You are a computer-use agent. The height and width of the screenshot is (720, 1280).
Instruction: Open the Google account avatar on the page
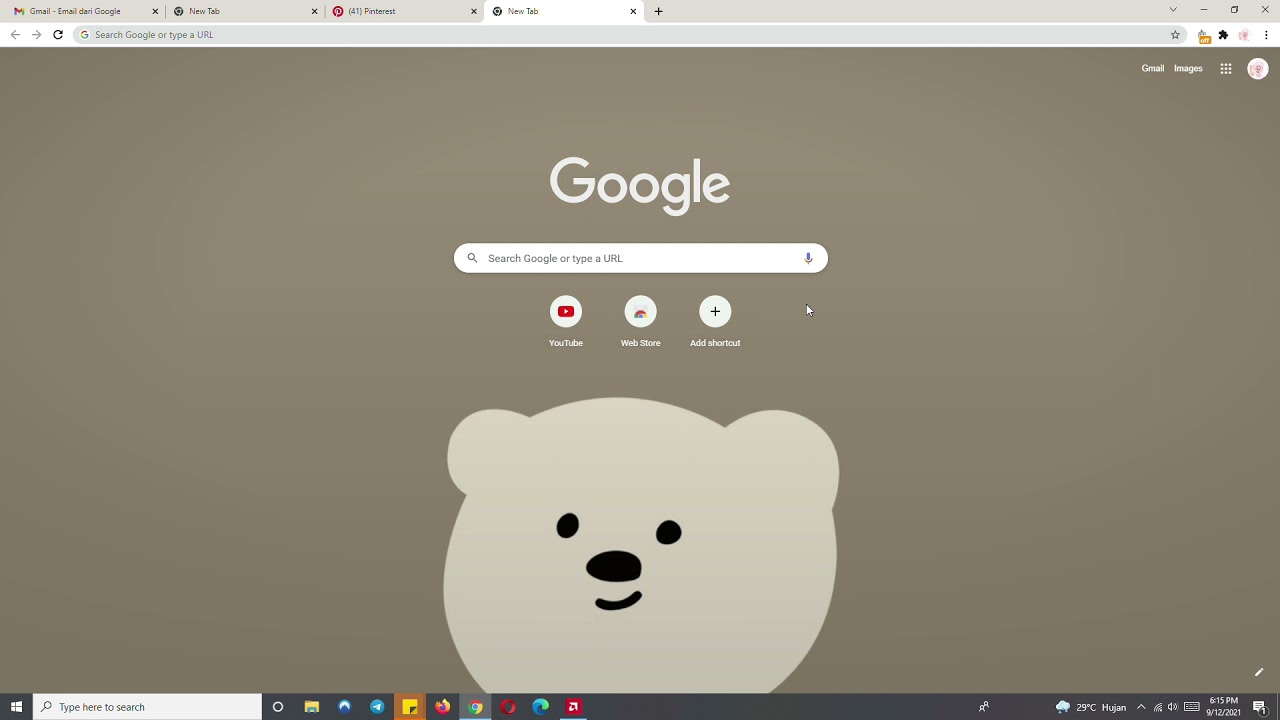pyautogui.click(x=1258, y=69)
